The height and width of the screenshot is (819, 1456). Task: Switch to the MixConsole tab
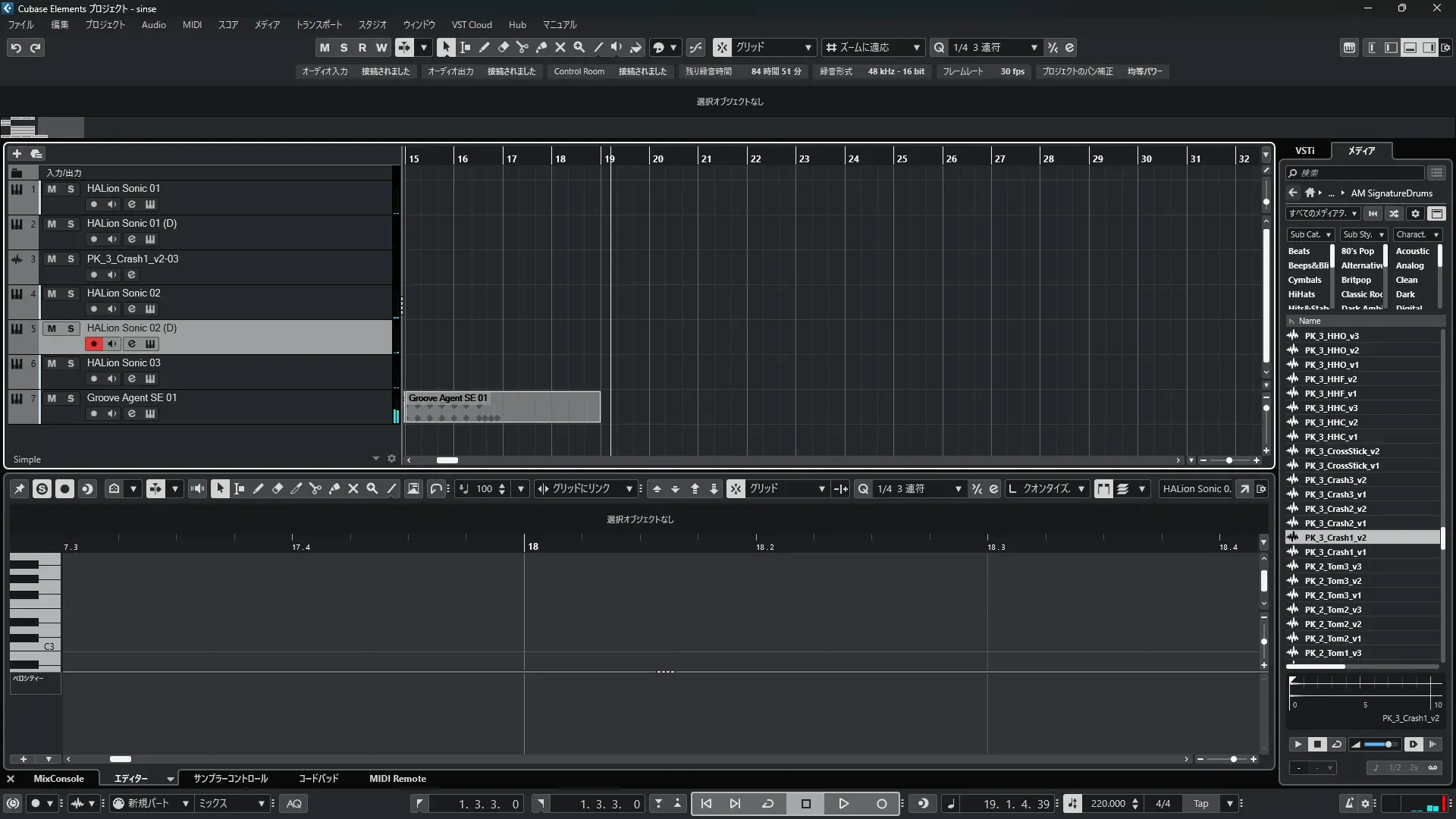coord(58,778)
